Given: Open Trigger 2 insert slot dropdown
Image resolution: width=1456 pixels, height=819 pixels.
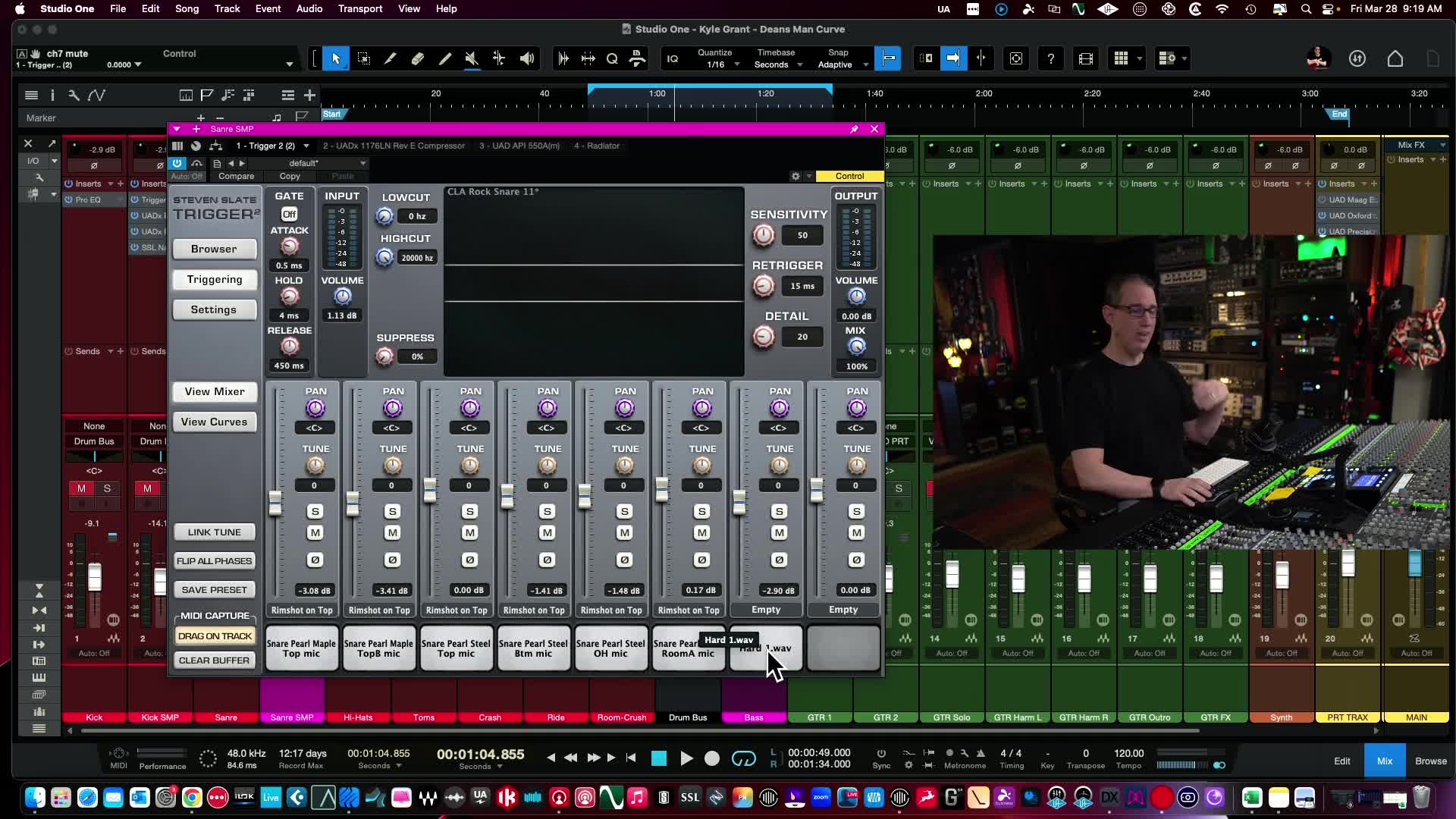Looking at the screenshot, I should point(306,146).
